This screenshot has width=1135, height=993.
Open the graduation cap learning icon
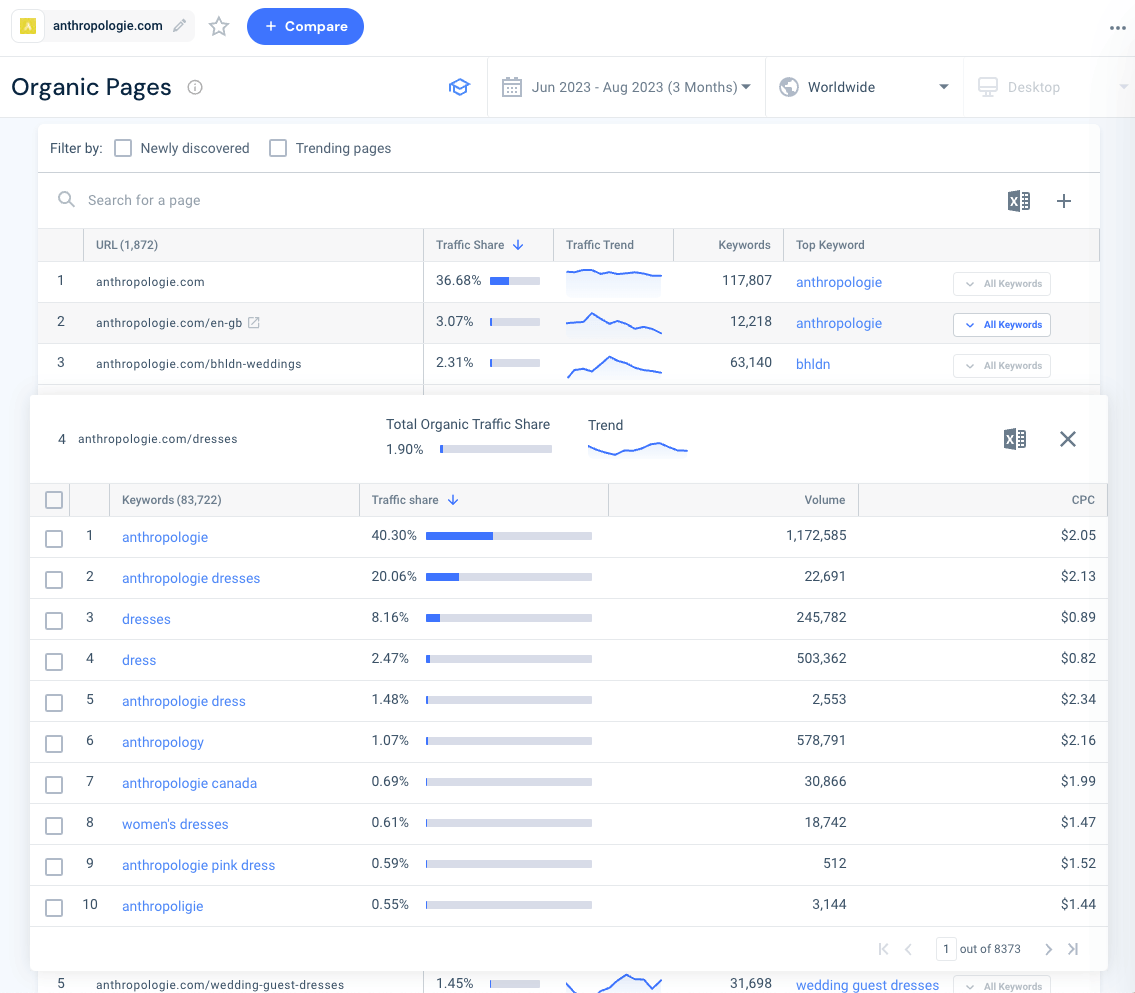[x=459, y=88]
